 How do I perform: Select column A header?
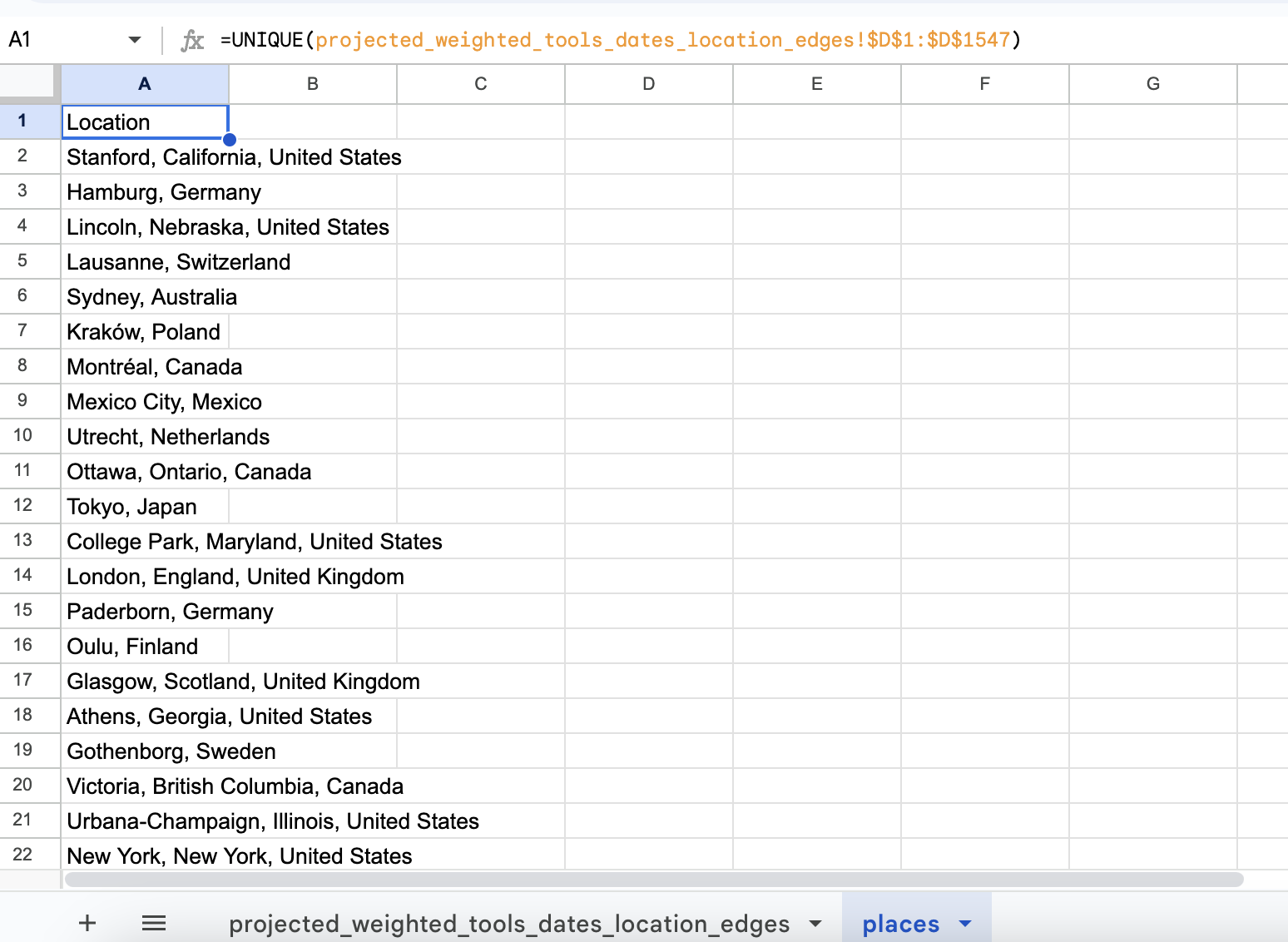(x=145, y=84)
